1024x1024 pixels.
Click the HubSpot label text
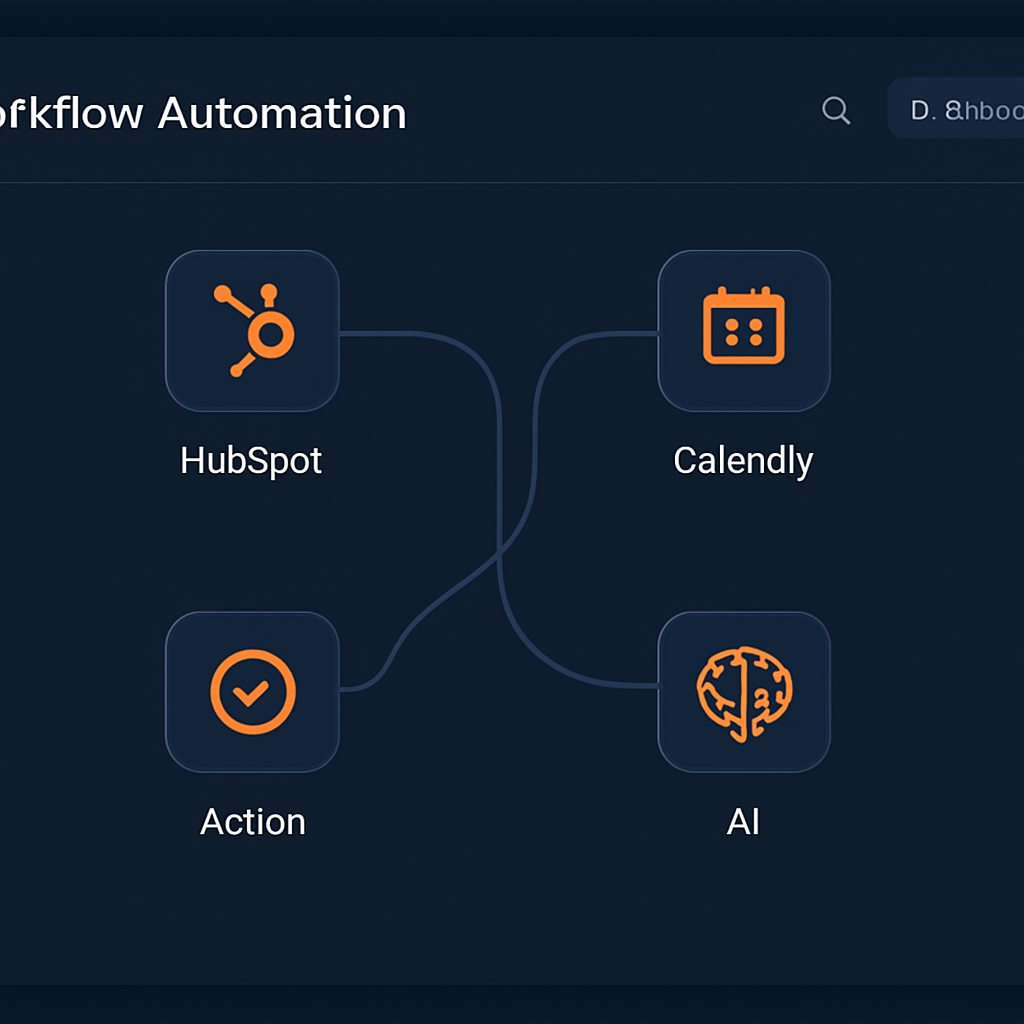click(251, 460)
